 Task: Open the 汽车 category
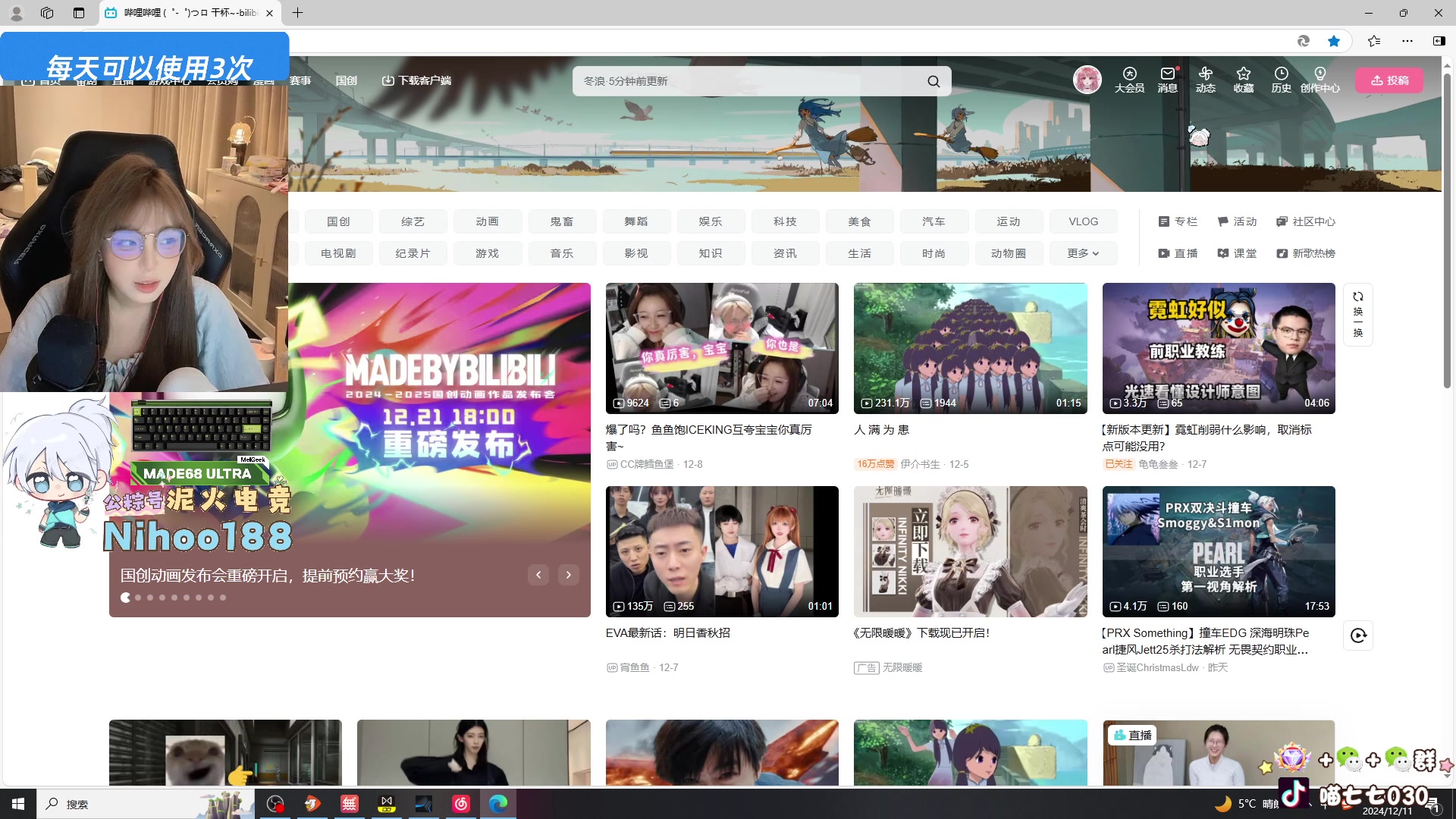pyautogui.click(x=934, y=221)
